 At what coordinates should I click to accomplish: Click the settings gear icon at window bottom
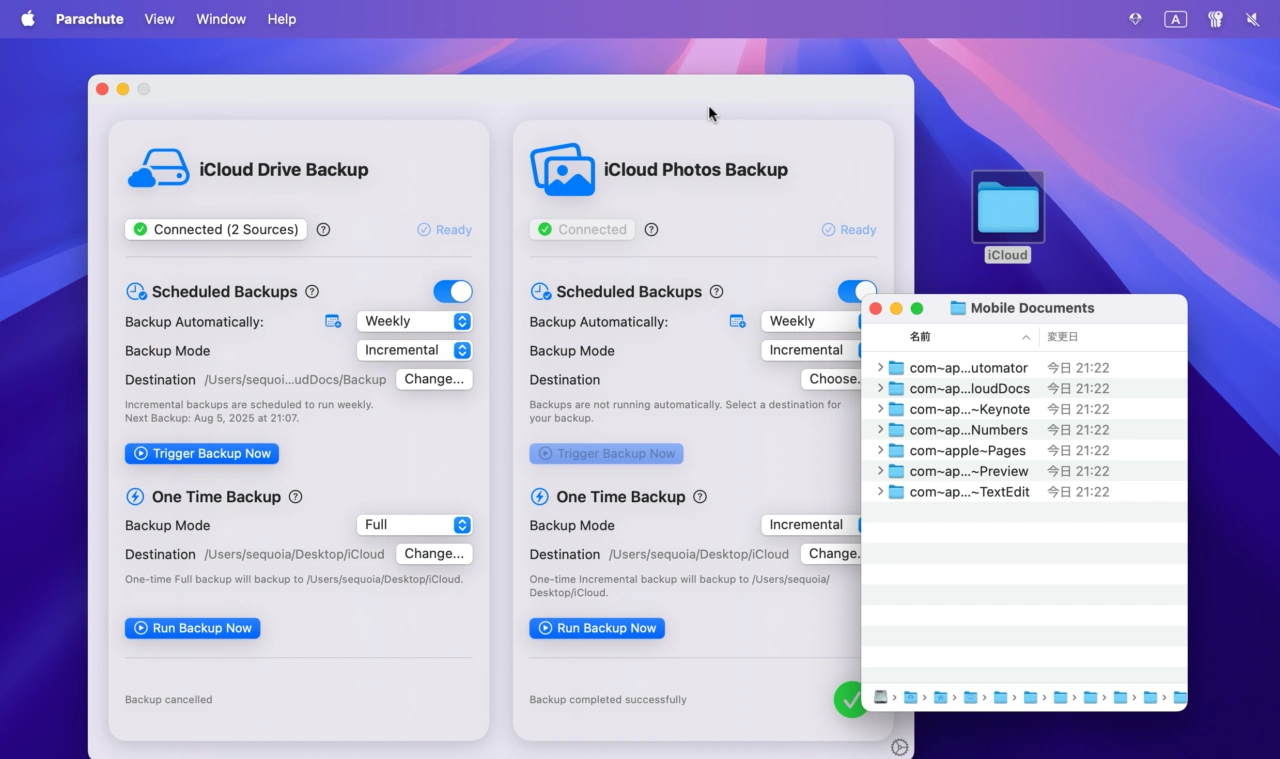tap(899, 748)
